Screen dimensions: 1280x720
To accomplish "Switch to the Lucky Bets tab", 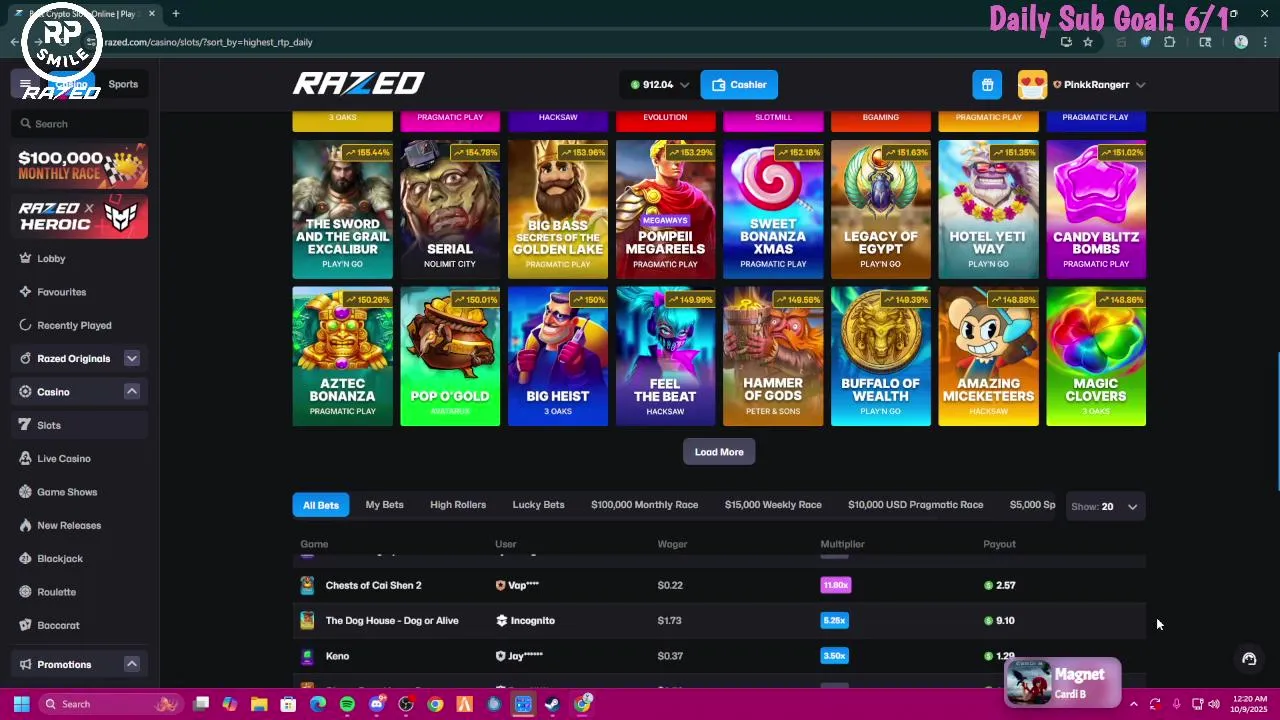I will [538, 505].
